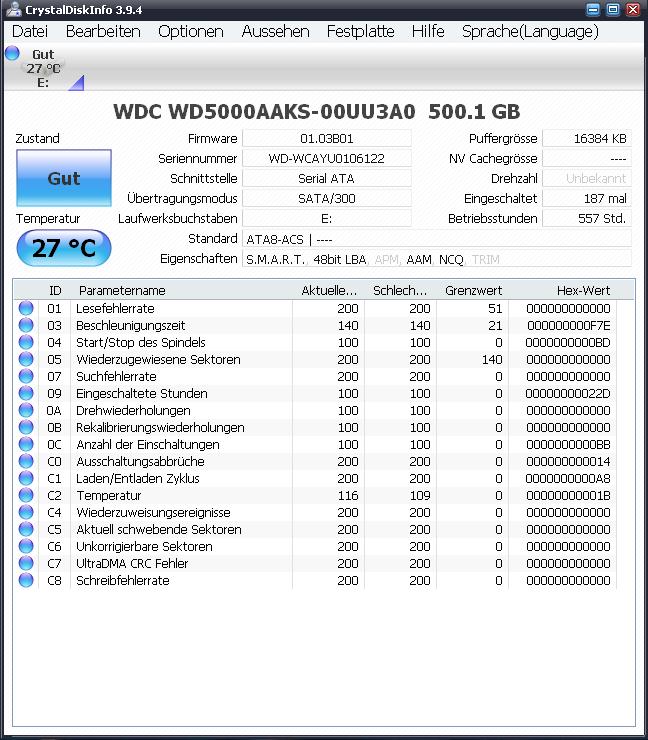Click status orb for Anzahl der Einschaltungen

26,444
